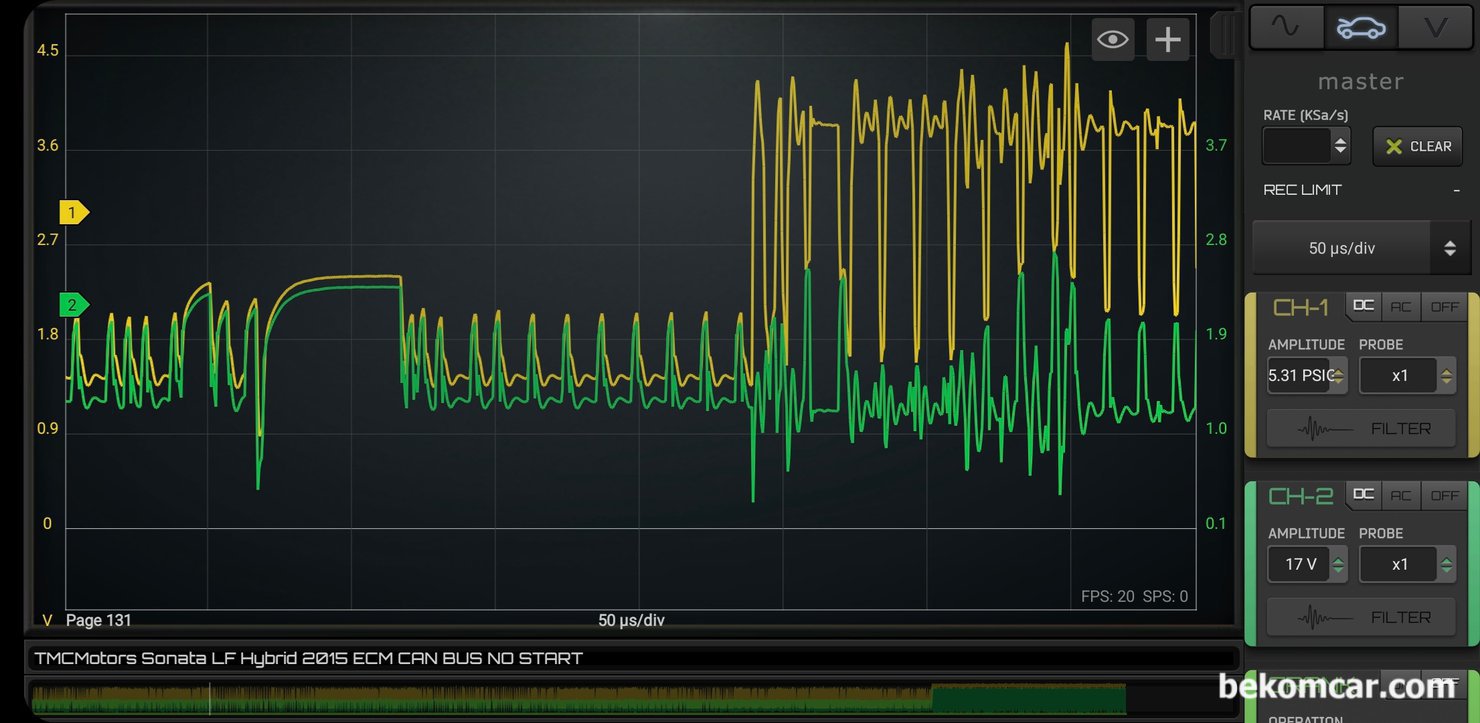Switch to the V-shaped icon tab
The height and width of the screenshot is (723, 1480).
1435,27
